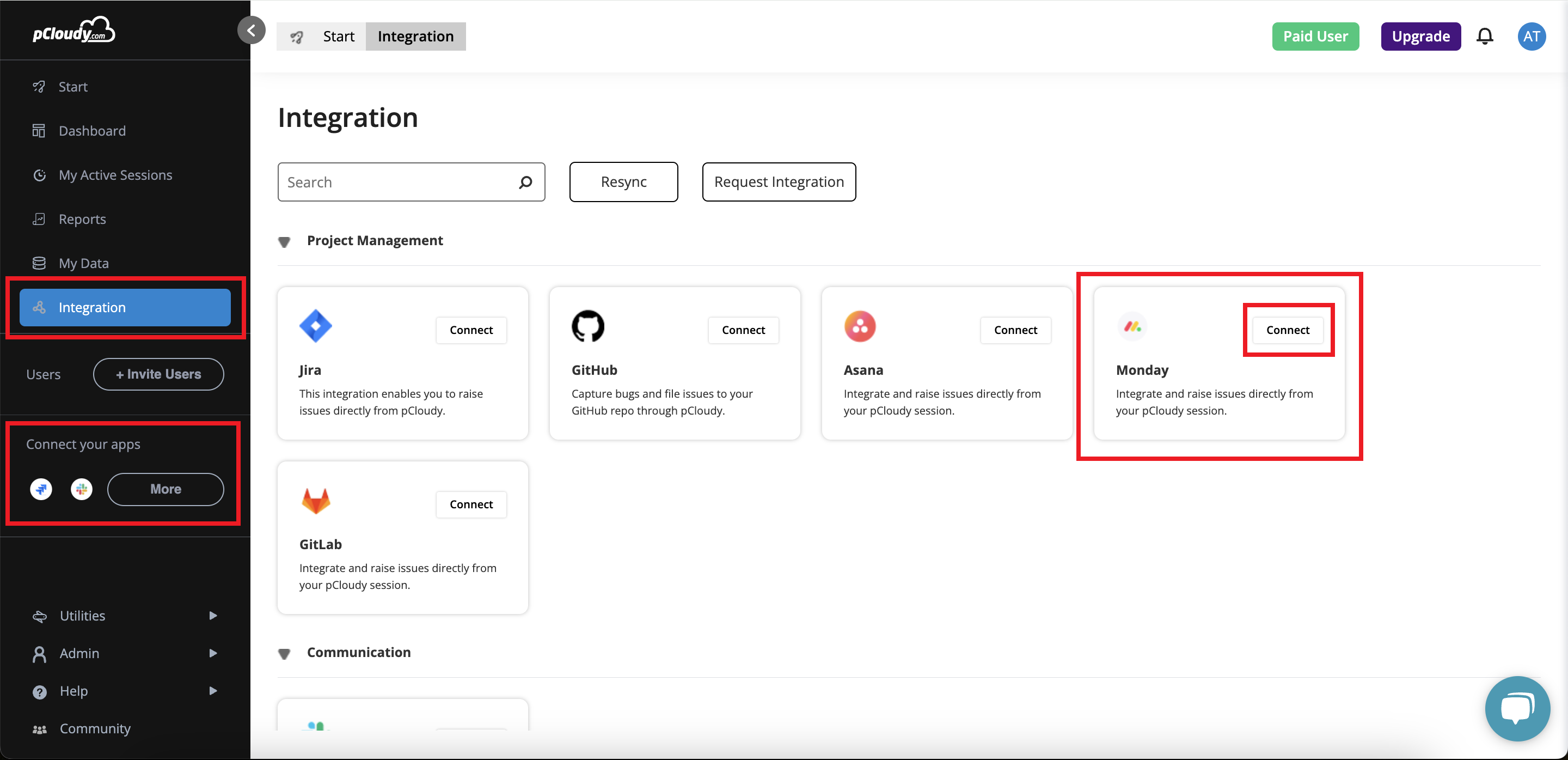Viewport: 1568px width, 760px height.
Task: Expand the Help submenu
Action: point(212,691)
